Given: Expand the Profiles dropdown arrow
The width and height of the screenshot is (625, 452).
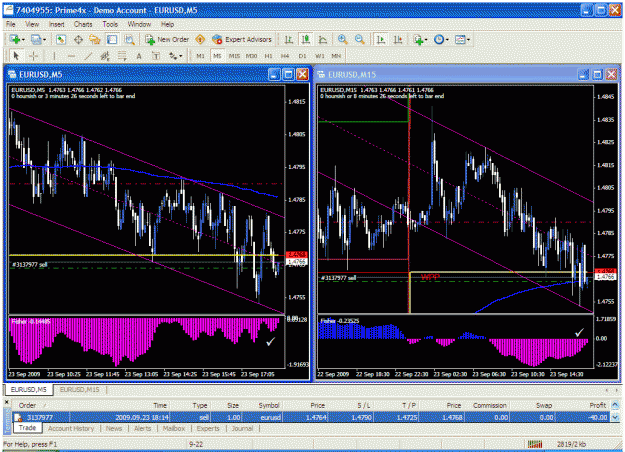Looking at the screenshot, I should [44, 39].
